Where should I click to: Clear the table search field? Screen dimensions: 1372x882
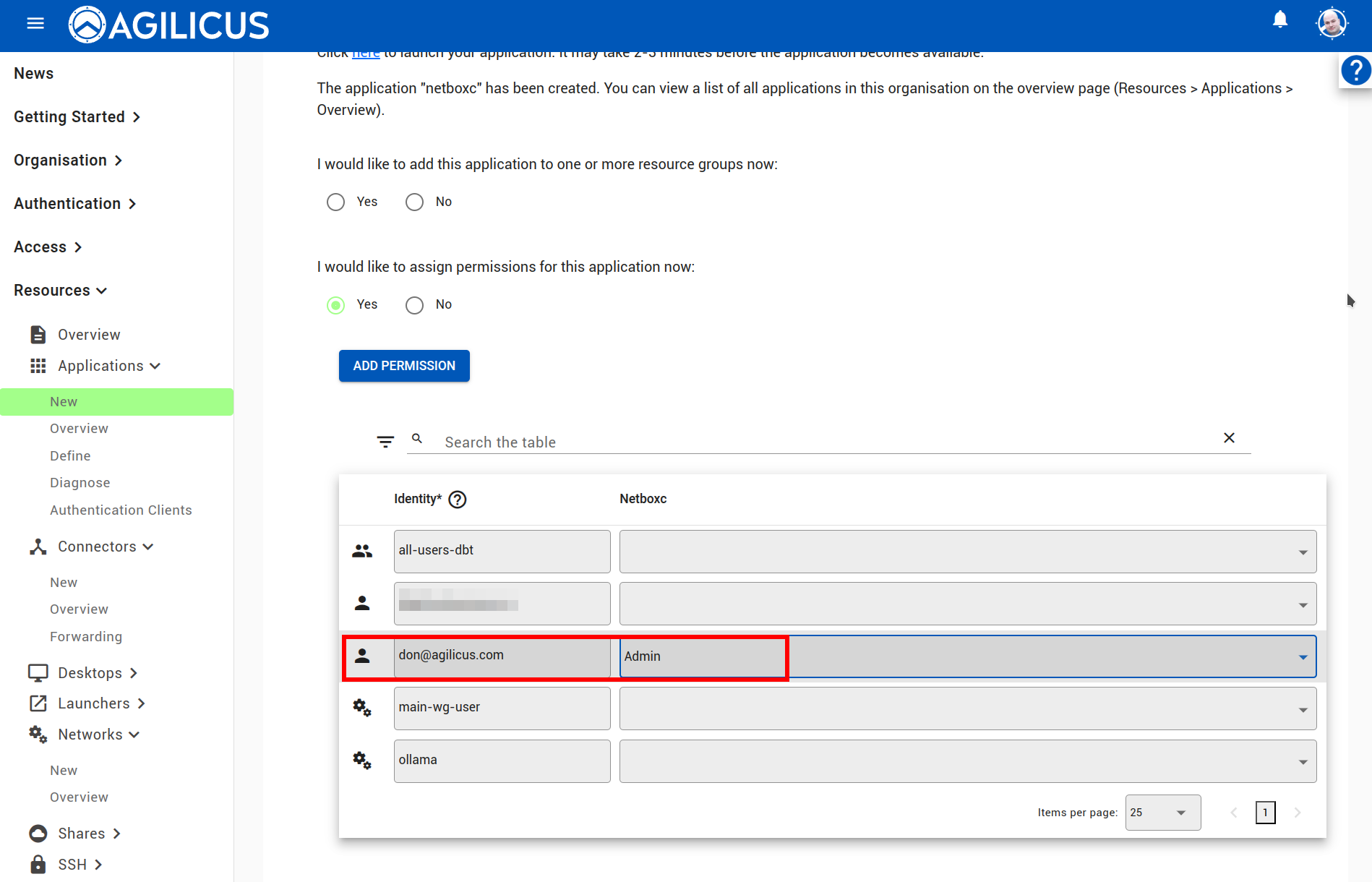1230,437
